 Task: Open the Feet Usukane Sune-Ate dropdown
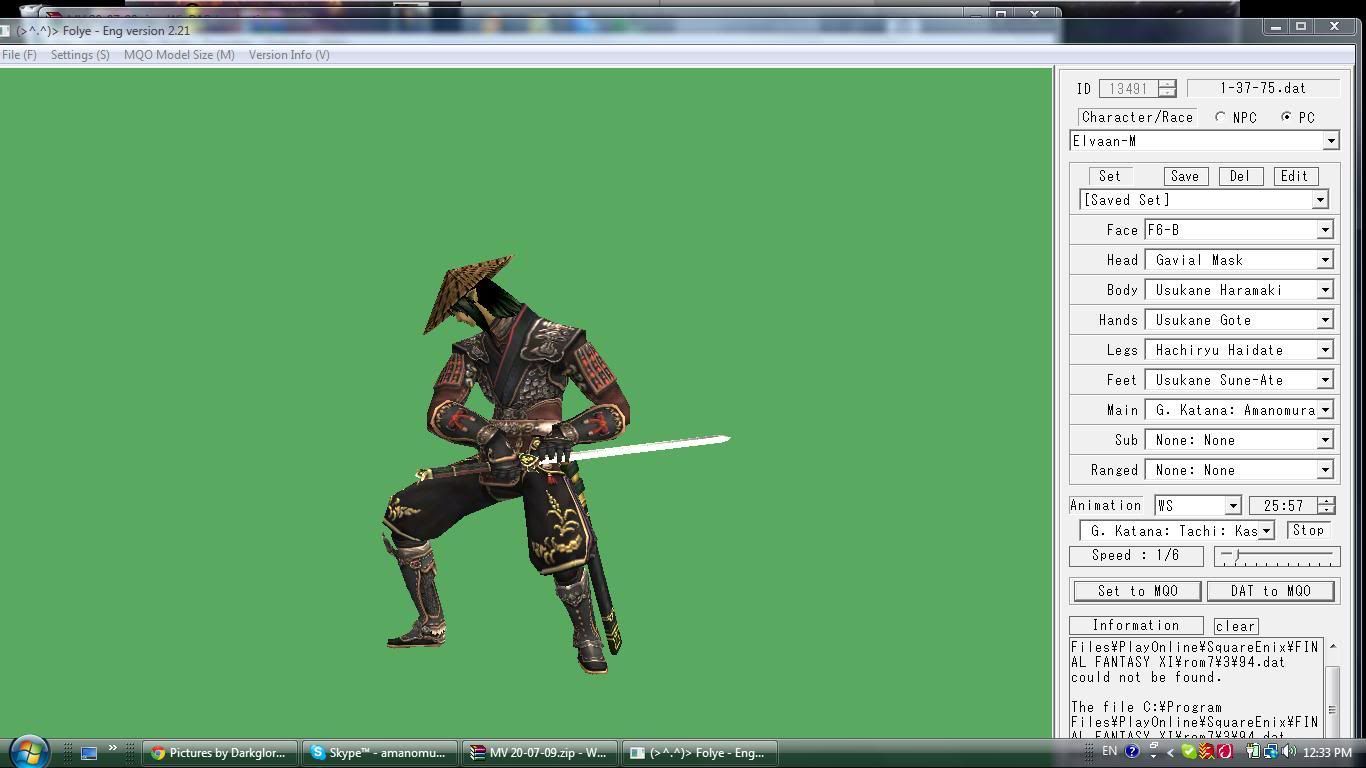click(x=1324, y=380)
